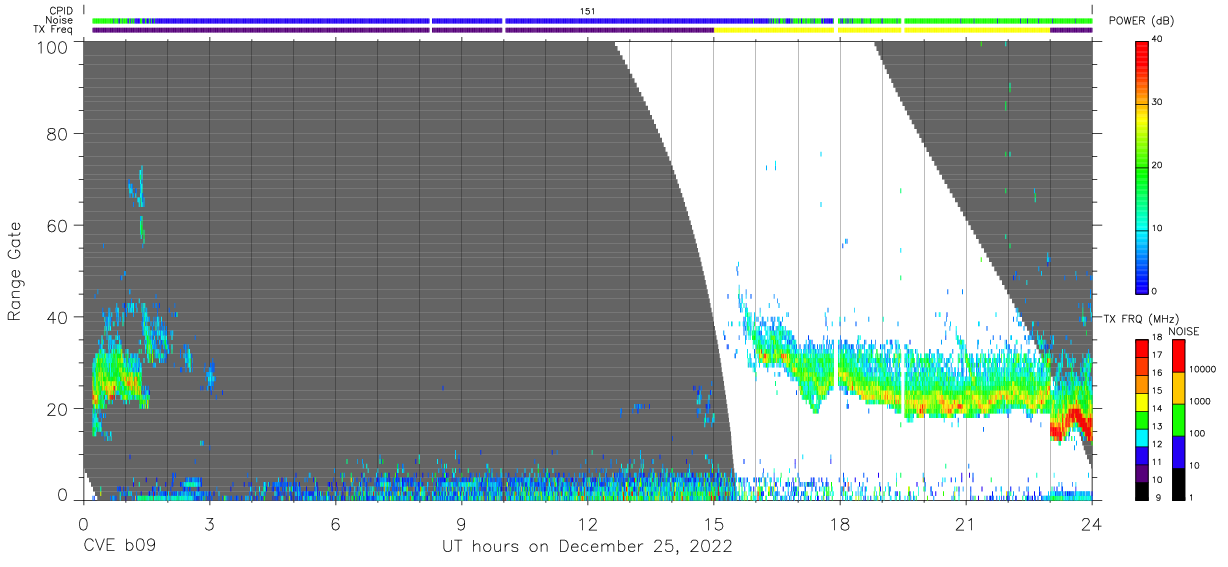Click the '60' tick on the Range Gate axis
1228x567 pixels.
coord(57,225)
